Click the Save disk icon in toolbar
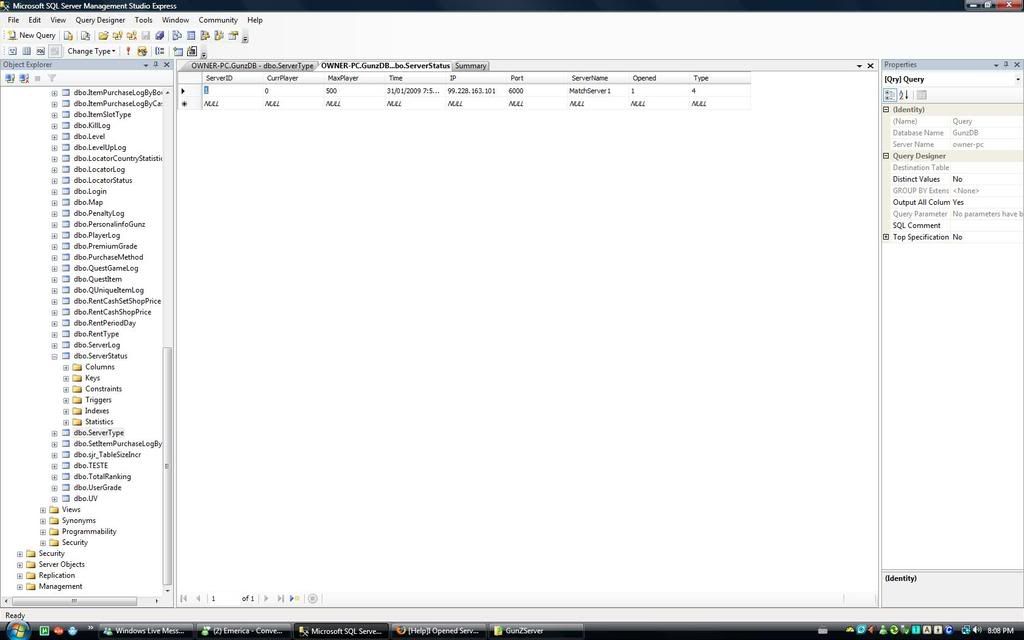 [x=146, y=36]
